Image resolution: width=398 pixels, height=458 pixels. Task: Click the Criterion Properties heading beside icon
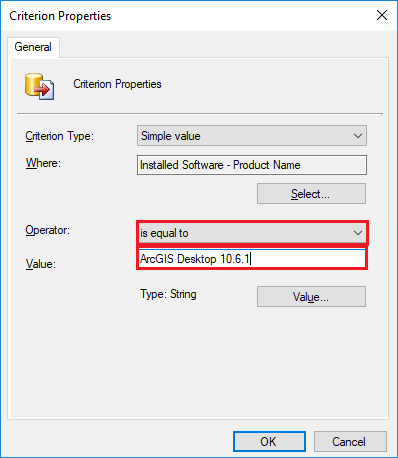(117, 84)
